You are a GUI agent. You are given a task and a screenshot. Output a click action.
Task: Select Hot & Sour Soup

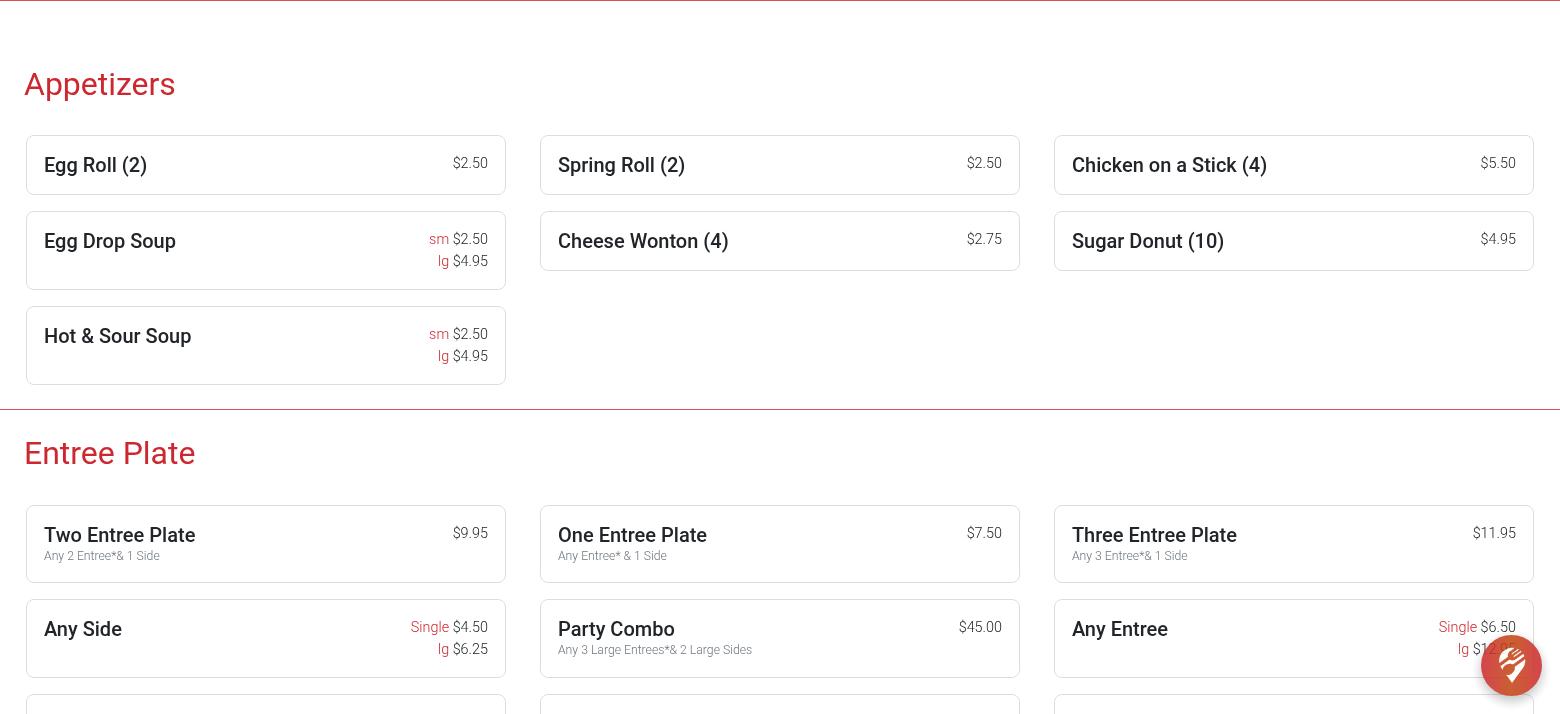265,345
